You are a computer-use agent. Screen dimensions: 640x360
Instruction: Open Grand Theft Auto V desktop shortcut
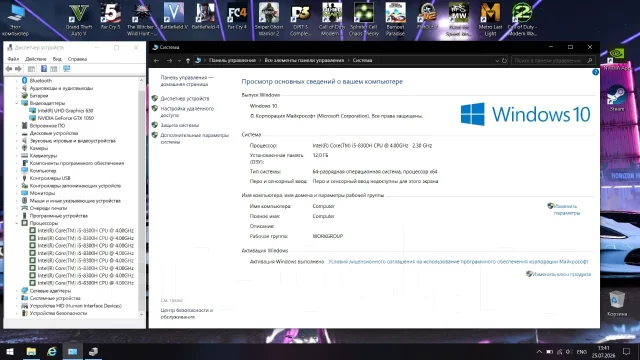(79, 19)
